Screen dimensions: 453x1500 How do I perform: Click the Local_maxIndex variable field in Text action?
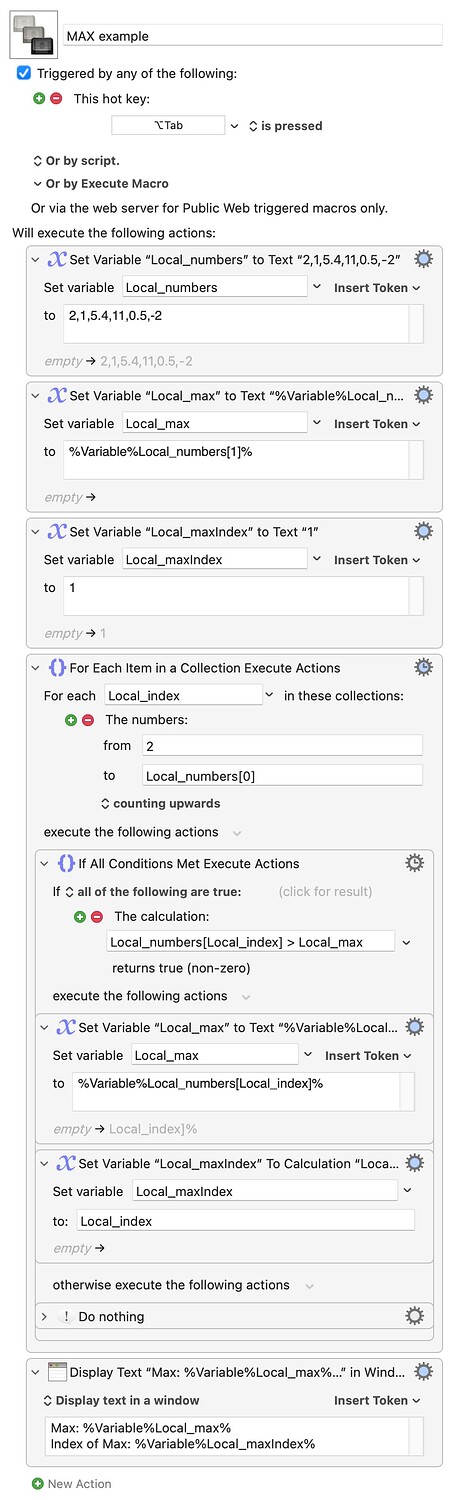(x=214, y=560)
